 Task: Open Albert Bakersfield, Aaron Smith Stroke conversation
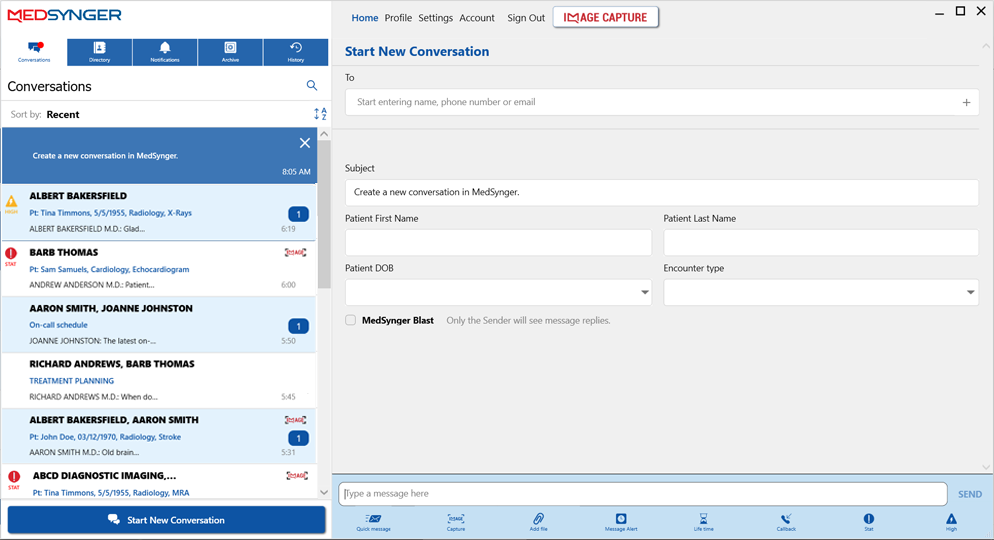[159, 436]
